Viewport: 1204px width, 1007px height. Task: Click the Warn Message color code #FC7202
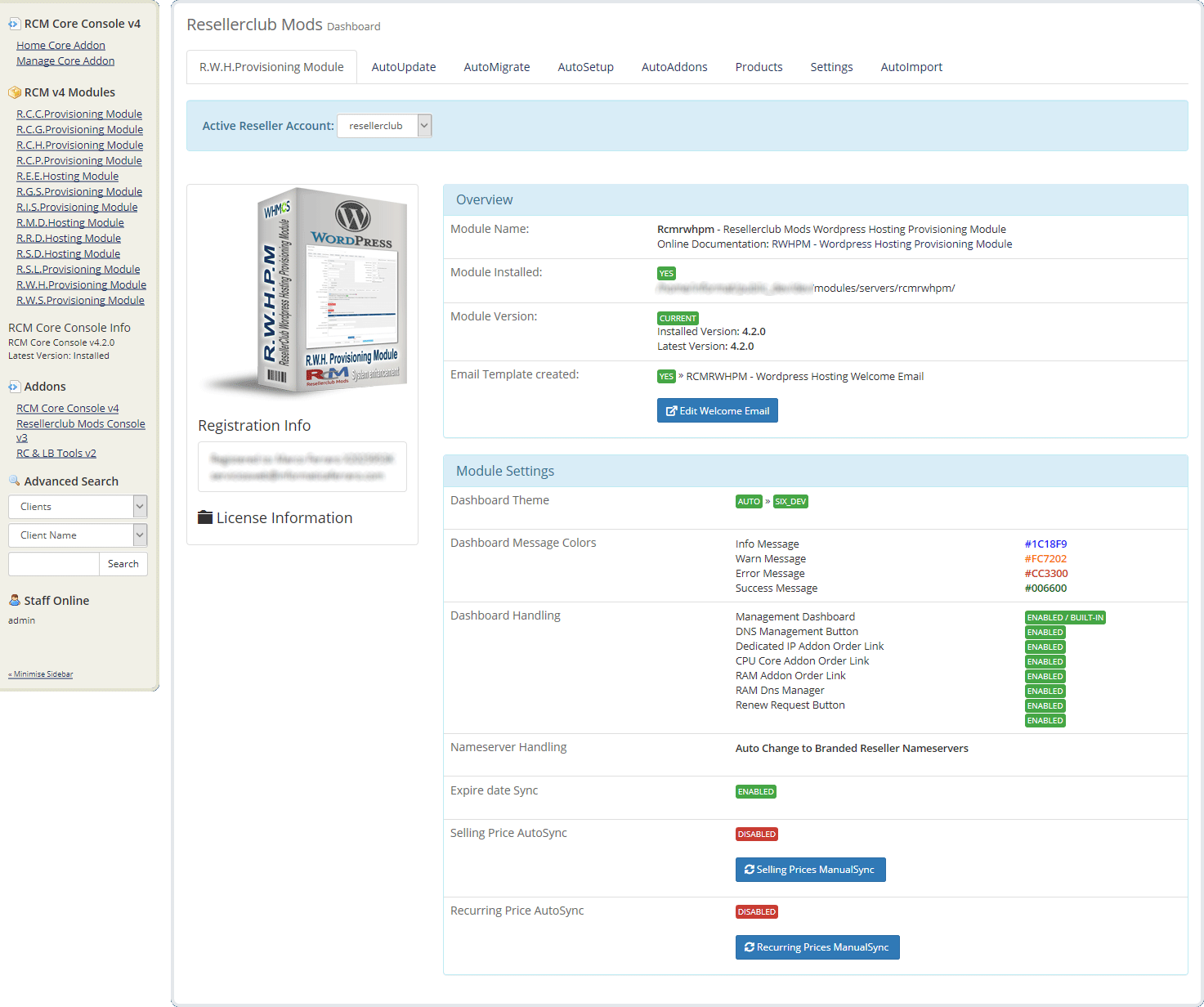pos(1045,559)
